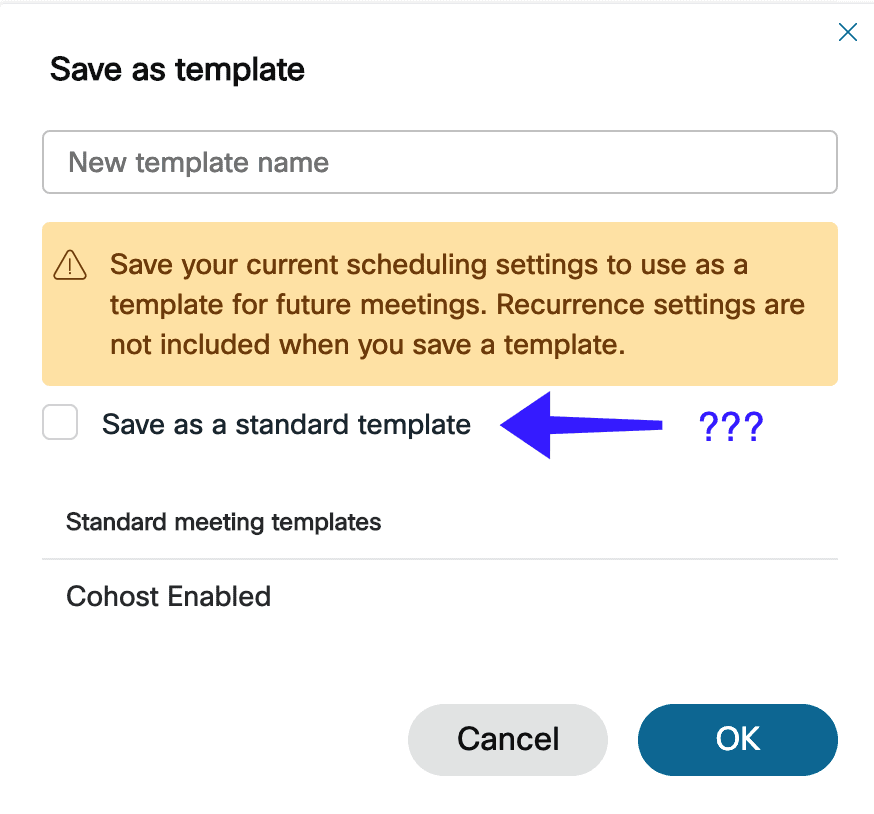874x814 pixels.
Task: Click the blue arrow annotation
Action: tap(581, 425)
